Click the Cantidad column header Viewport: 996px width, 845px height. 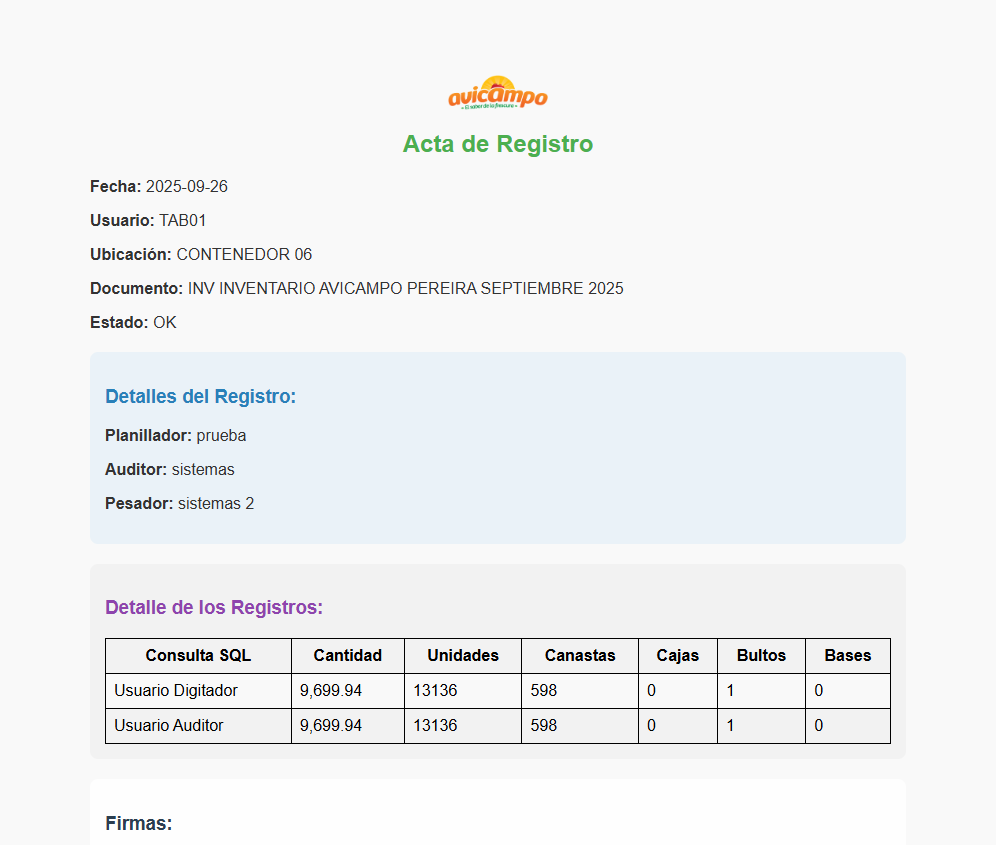click(x=348, y=656)
